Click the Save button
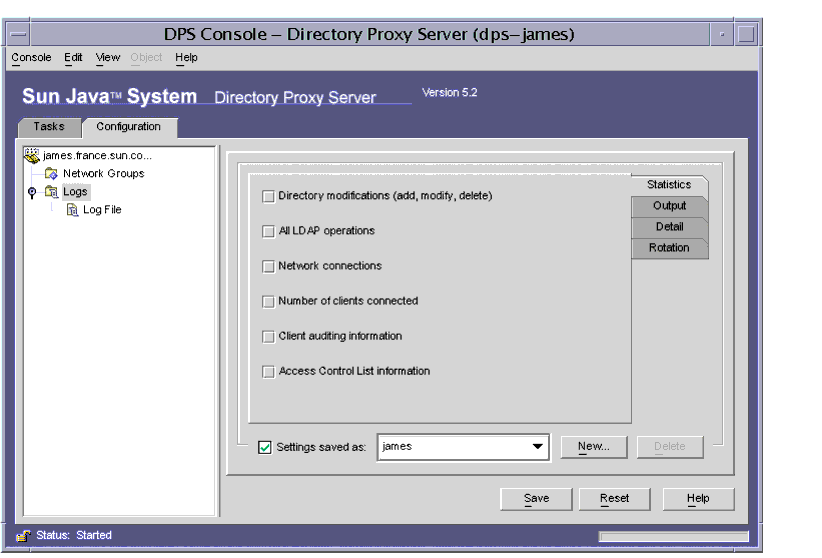 click(x=536, y=499)
